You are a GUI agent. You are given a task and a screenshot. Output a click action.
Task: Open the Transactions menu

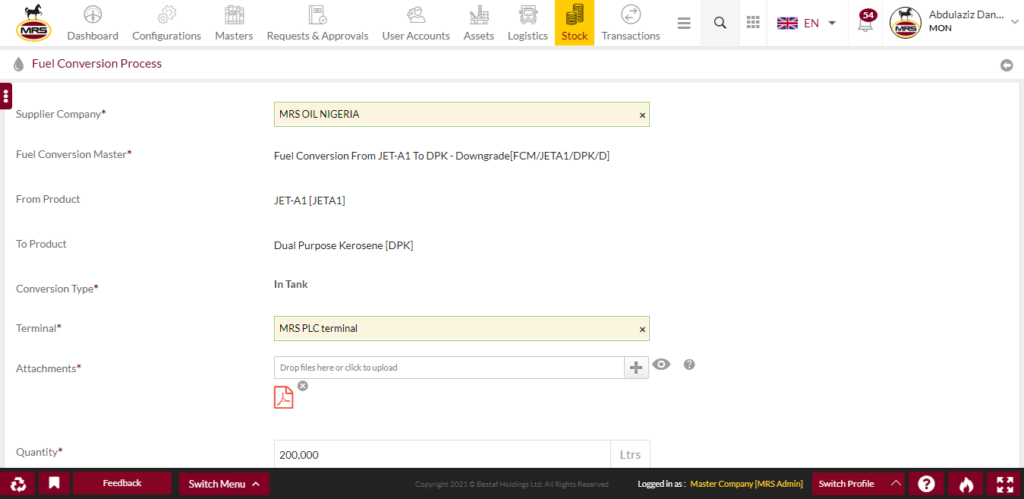[x=631, y=24]
